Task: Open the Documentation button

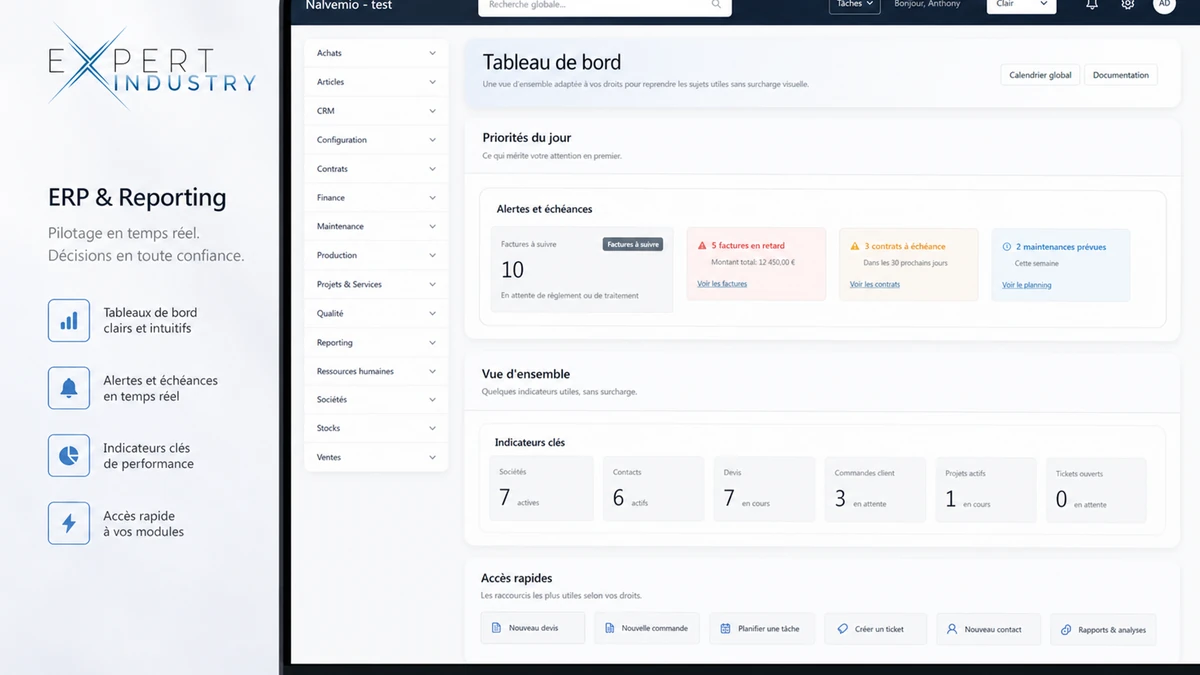Action: pos(1121,75)
